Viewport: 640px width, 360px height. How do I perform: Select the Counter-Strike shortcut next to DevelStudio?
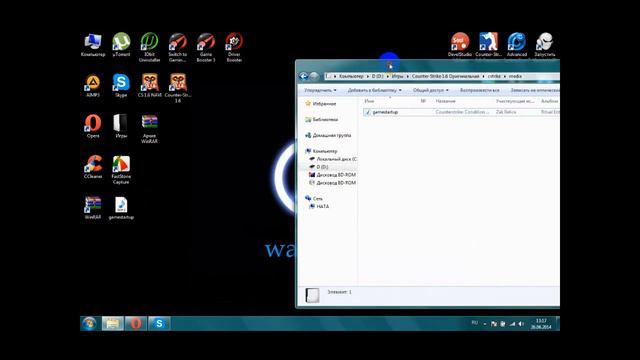488,45
